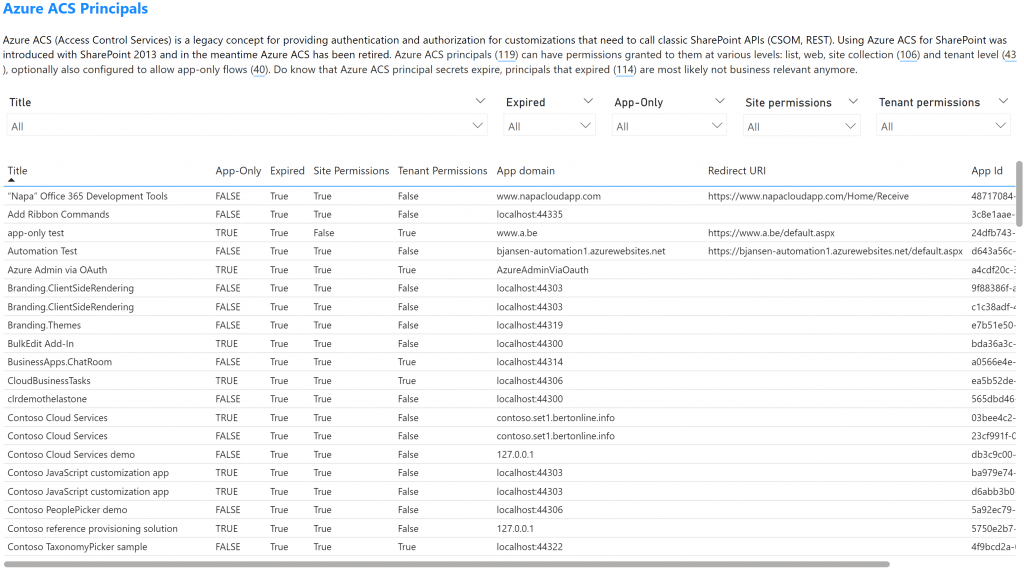Select the clrdemothelastone row title
The height and width of the screenshot is (570, 1024).
47,399
